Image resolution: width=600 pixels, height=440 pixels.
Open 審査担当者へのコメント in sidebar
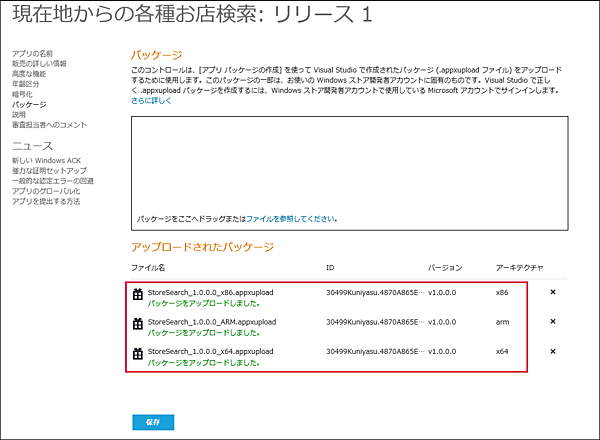tap(49, 125)
